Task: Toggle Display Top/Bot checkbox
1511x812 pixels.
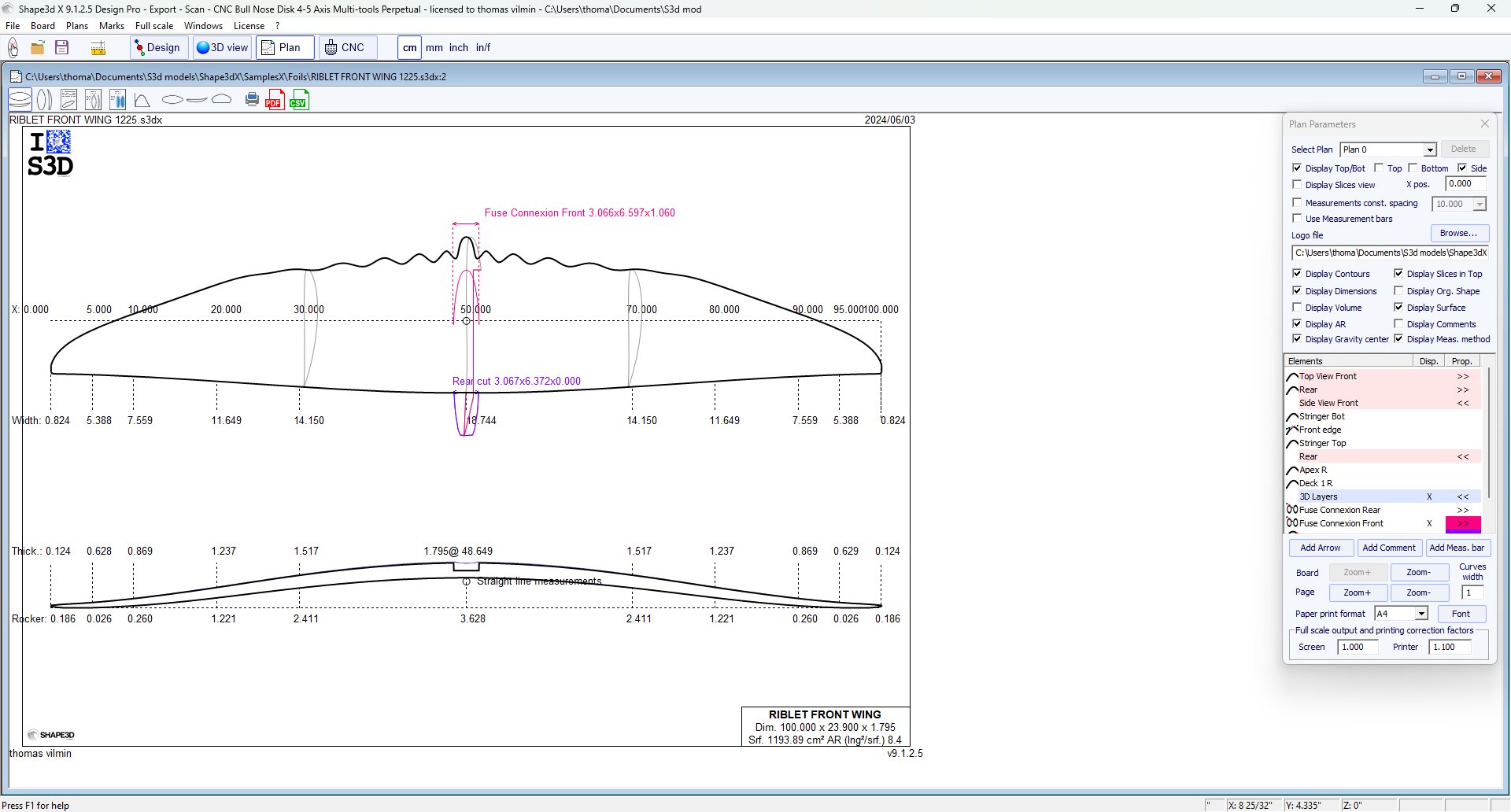Action: pyautogui.click(x=1297, y=168)
